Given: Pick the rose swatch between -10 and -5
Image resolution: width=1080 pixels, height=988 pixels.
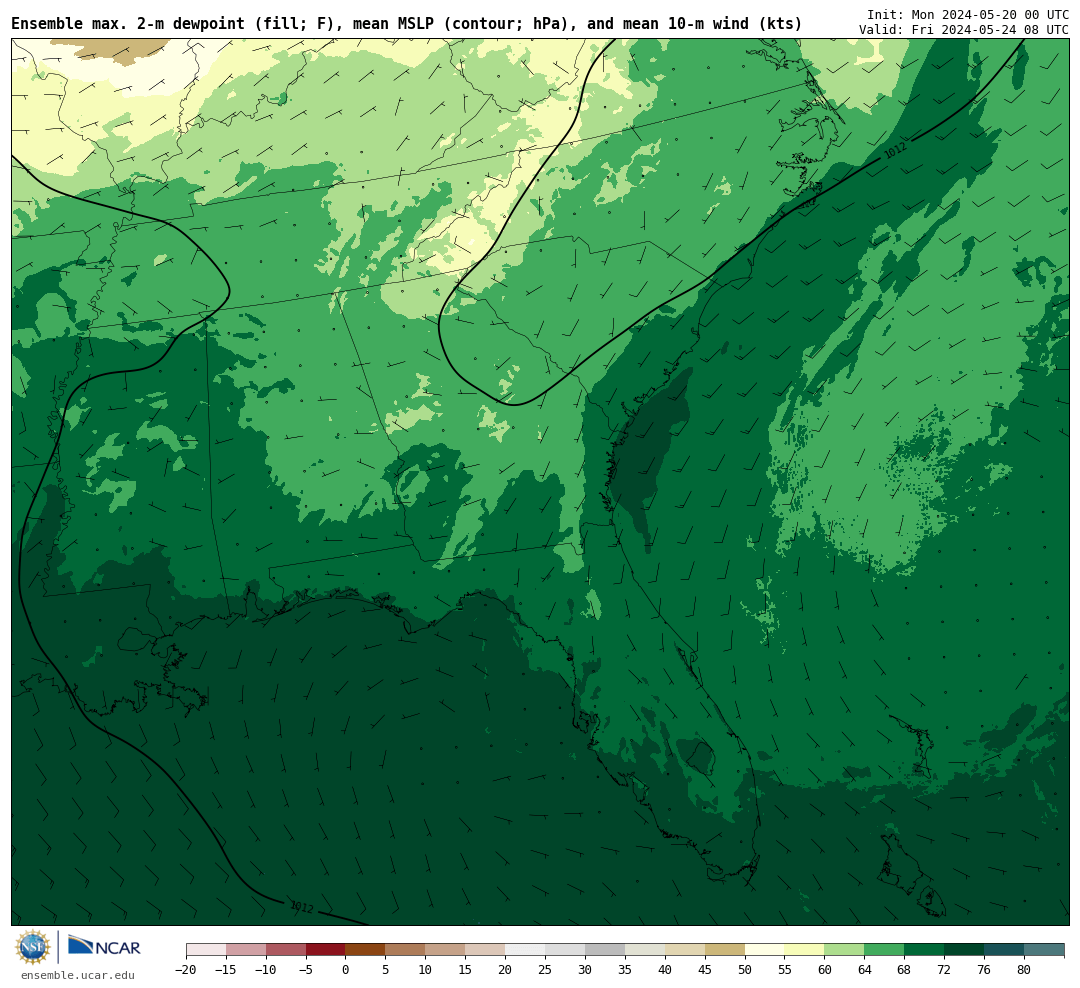Looking at the screenshot, I should (286, 950).
